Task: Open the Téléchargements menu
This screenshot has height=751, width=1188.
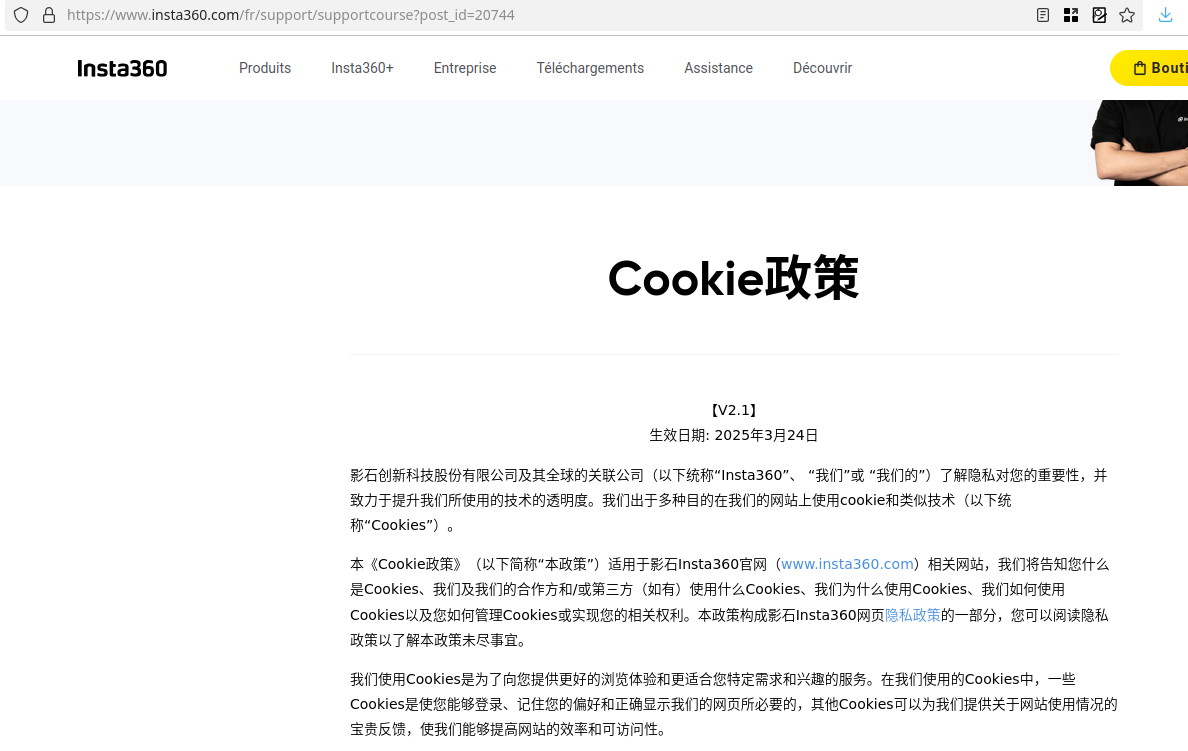Action: click(589, 68)
